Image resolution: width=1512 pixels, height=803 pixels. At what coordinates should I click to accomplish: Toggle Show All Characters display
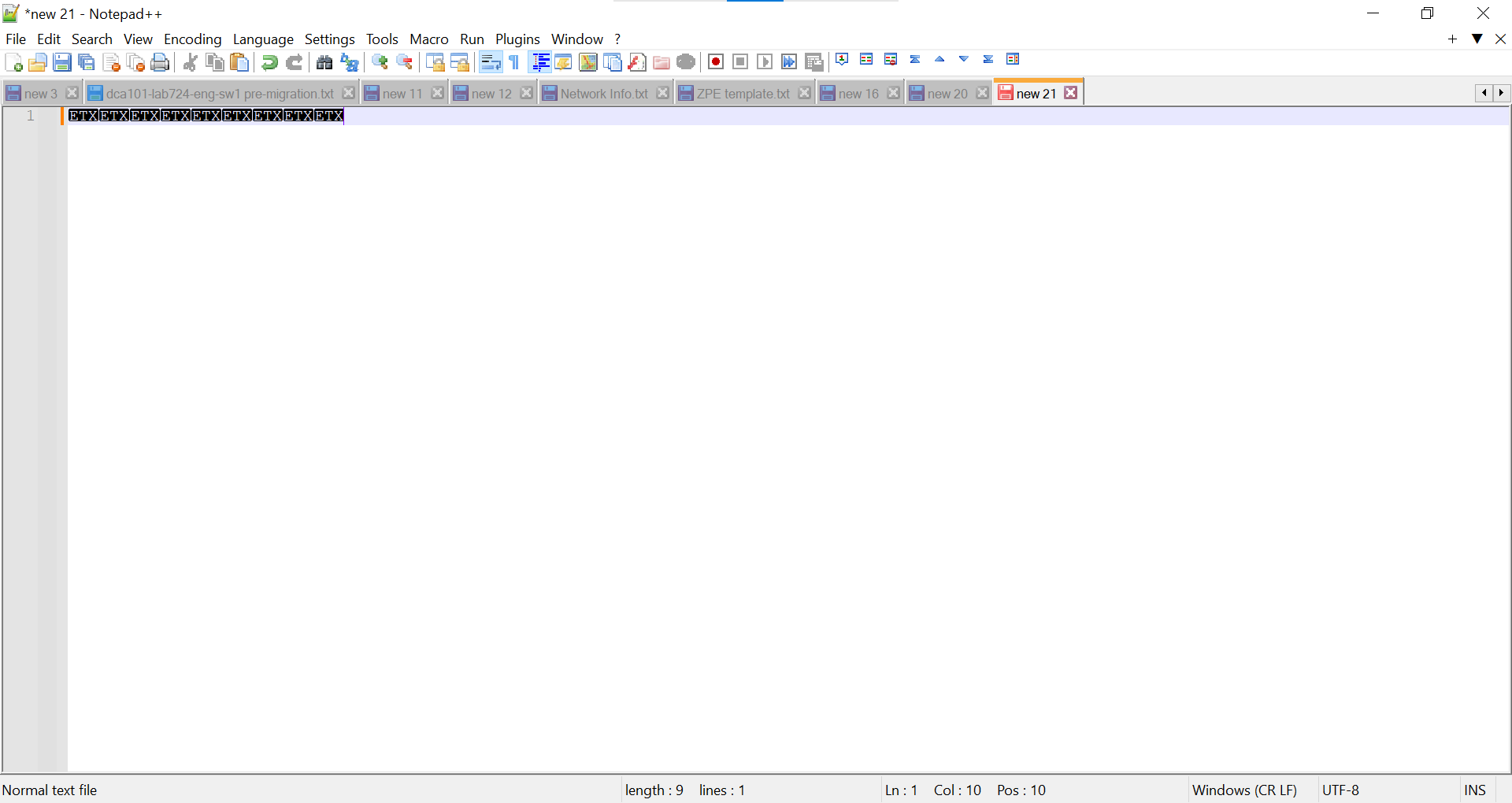coord(513,61)
